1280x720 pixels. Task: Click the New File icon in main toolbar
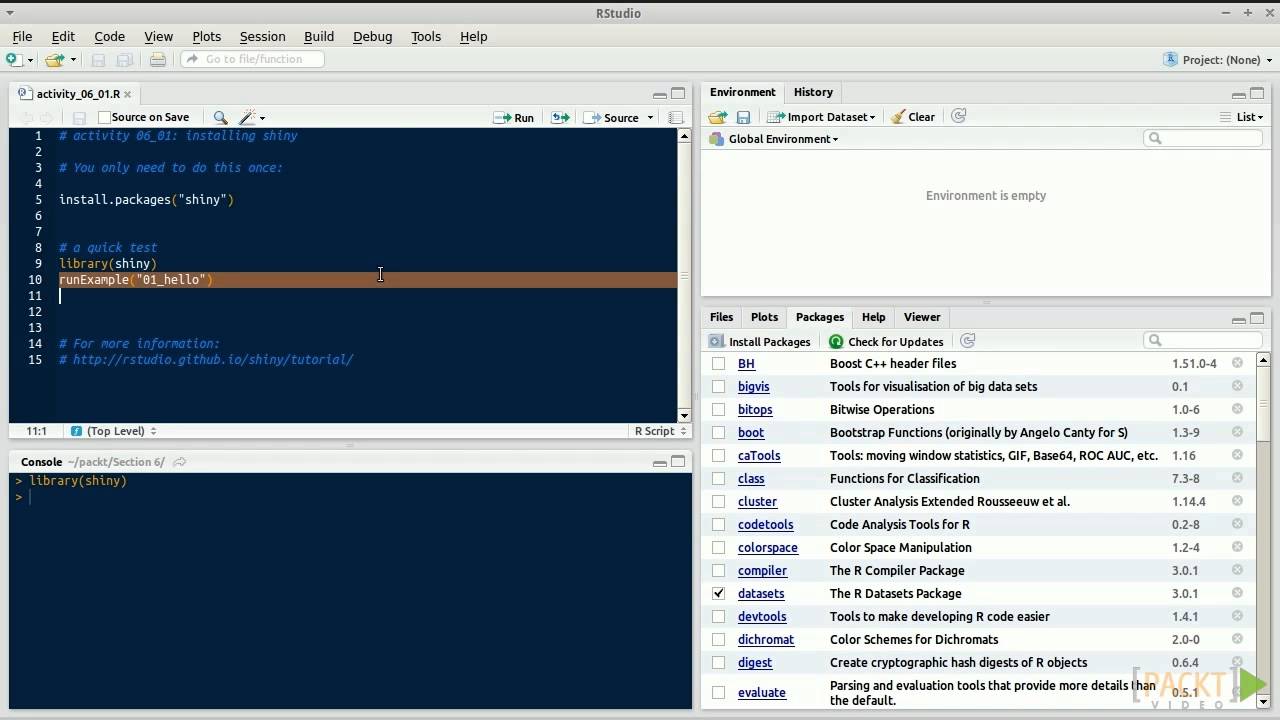click(x=13, y=60)
